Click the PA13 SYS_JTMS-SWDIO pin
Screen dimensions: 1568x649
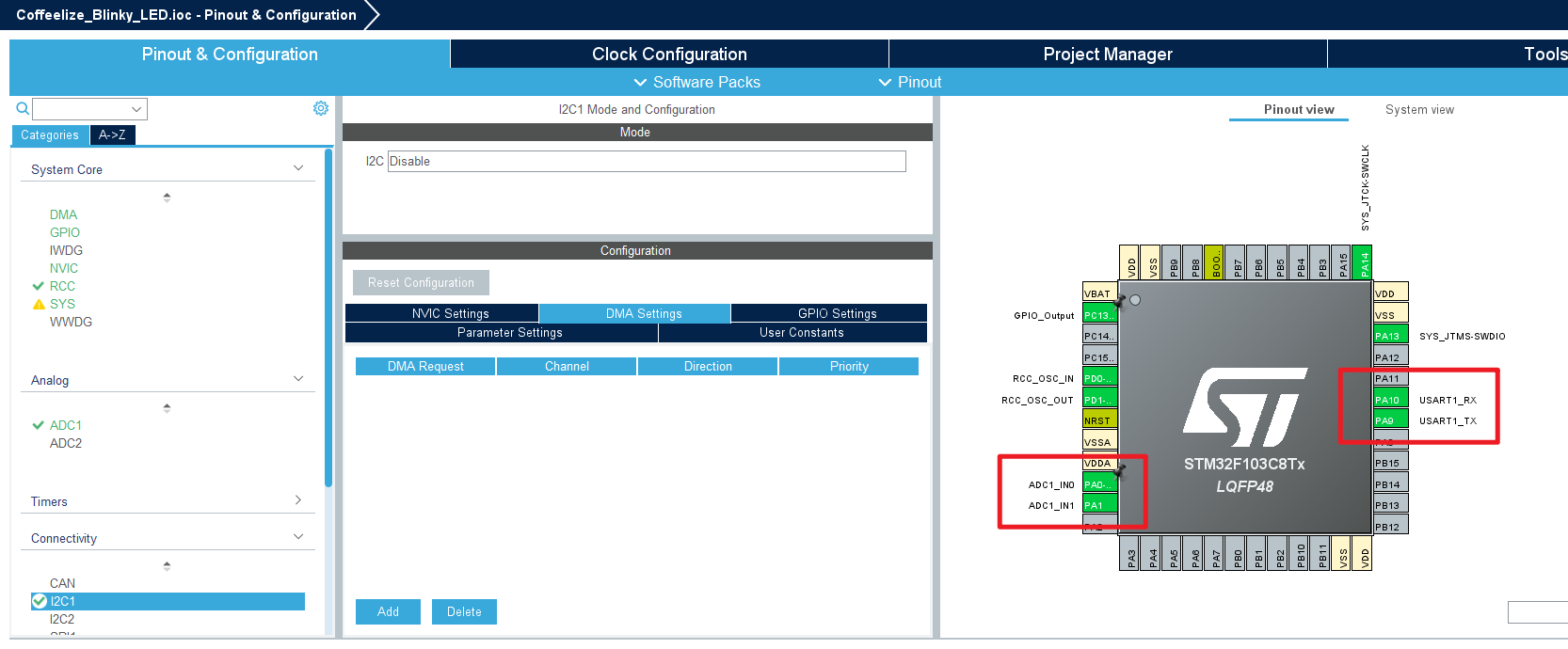[x=1389, y=336]
